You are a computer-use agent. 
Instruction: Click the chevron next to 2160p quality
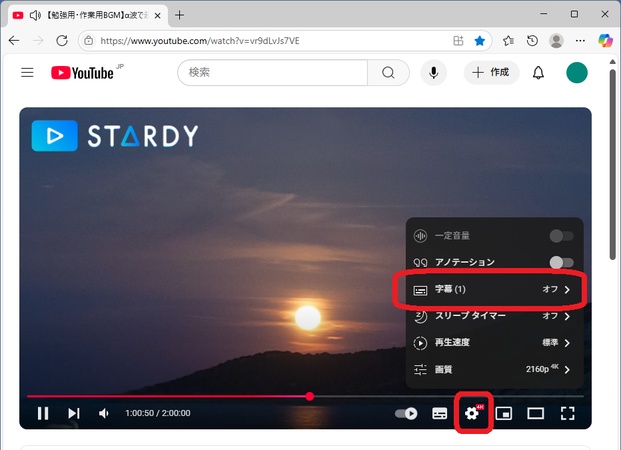click(567, 370)
